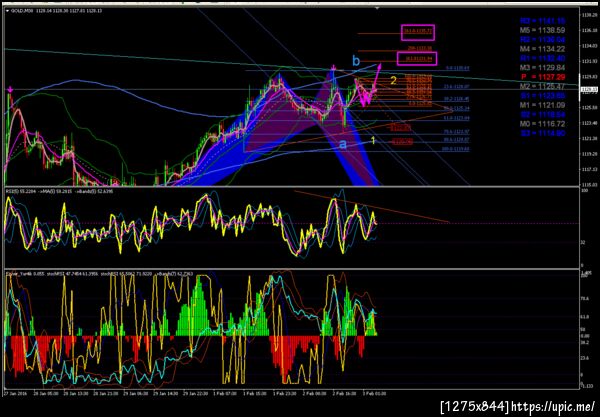Click the '3 Feb 01:00' time axis label

point(374,393)
